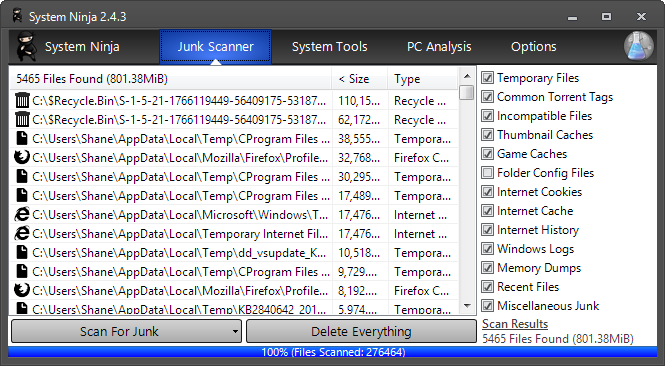Click file icon of the 17,489... temp row
This screenshot has width=665, height=366.
[22, 196]
